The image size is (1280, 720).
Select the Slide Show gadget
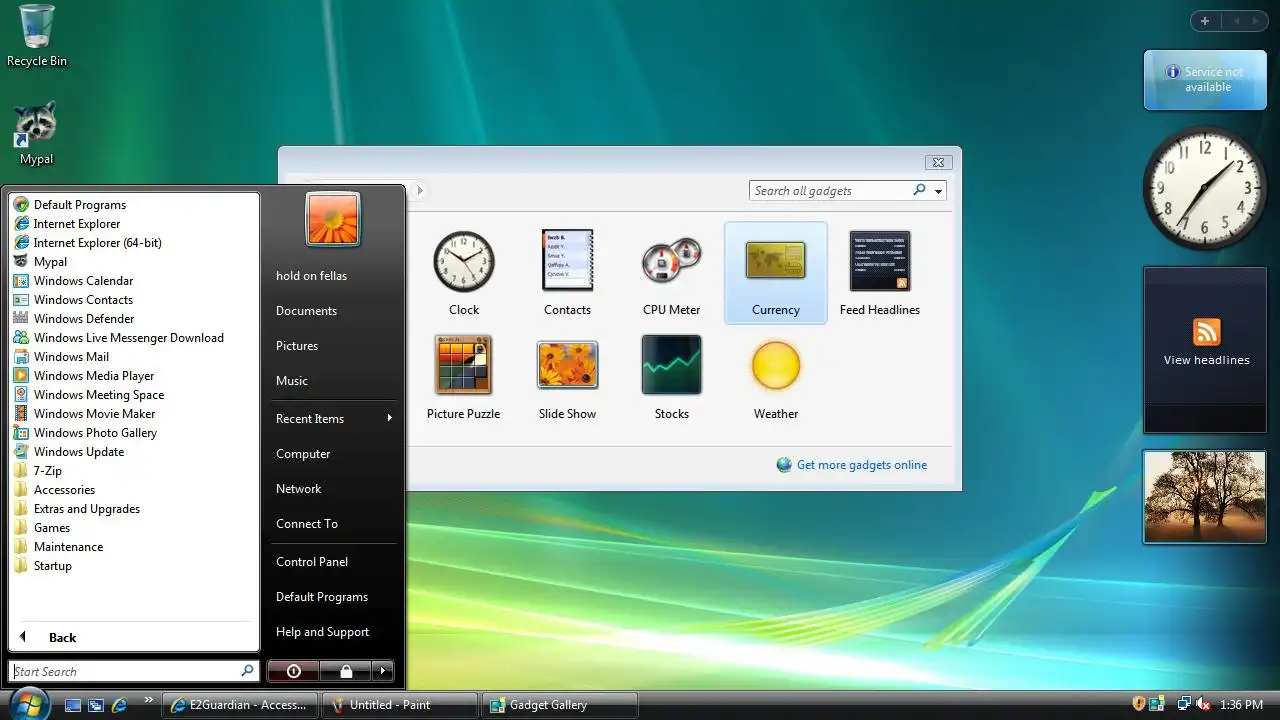coord(567,378)
